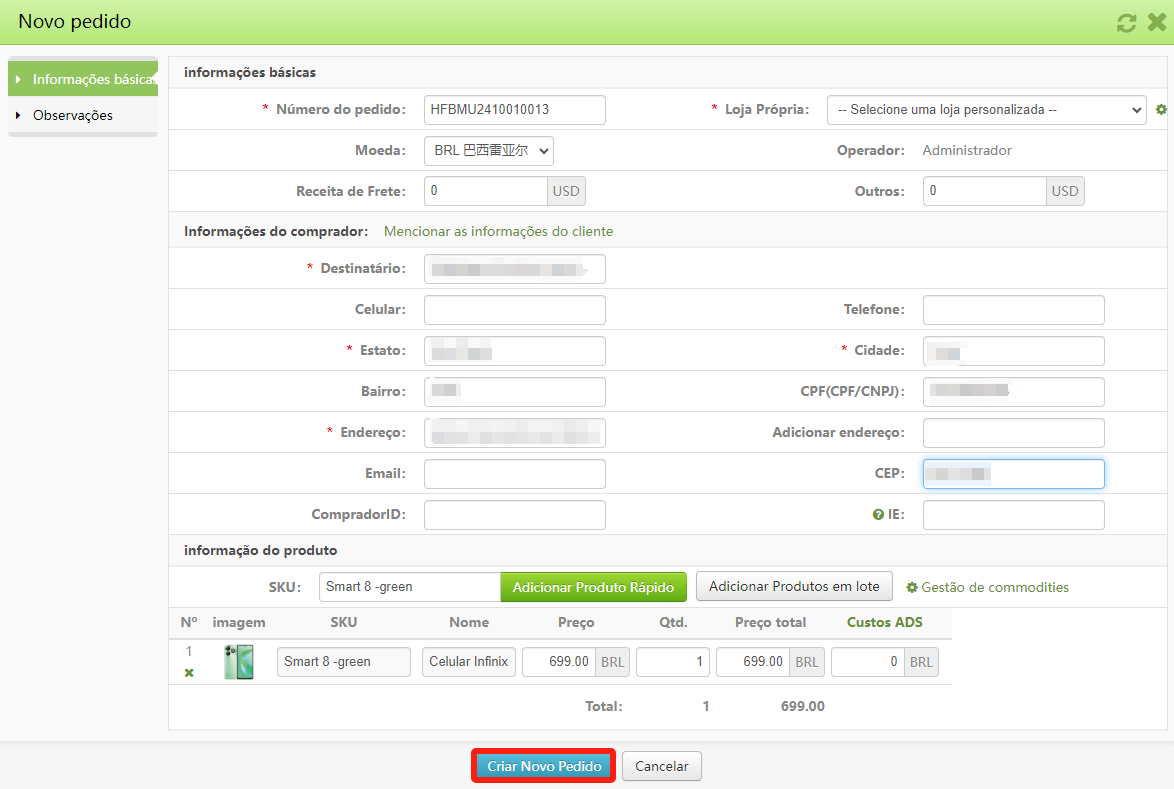The image size is (1174, 789).
Task: Click Criar Novo Pedido button
Action: point(543,765)
